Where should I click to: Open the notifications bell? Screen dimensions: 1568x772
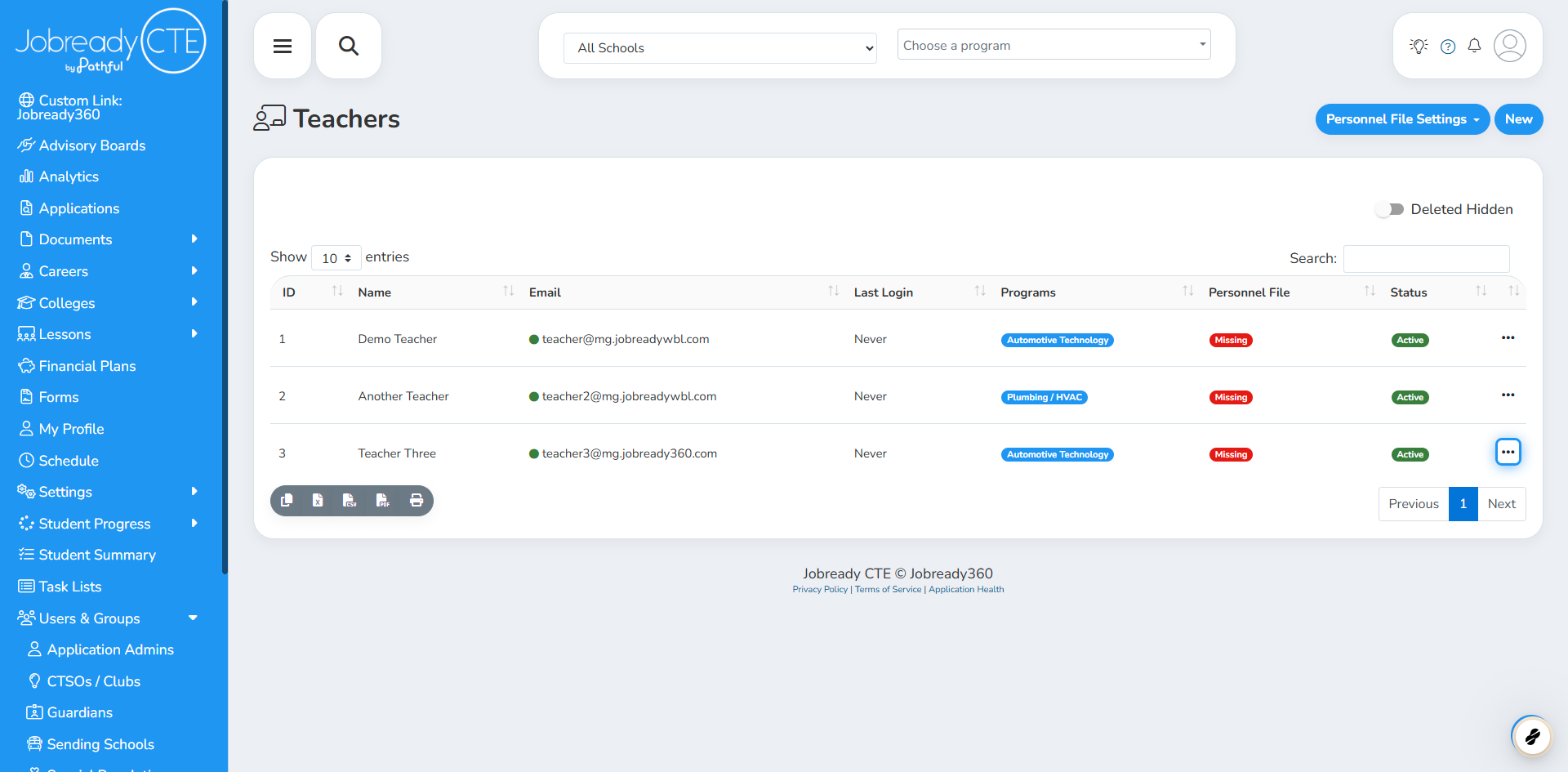(1474, 46)
